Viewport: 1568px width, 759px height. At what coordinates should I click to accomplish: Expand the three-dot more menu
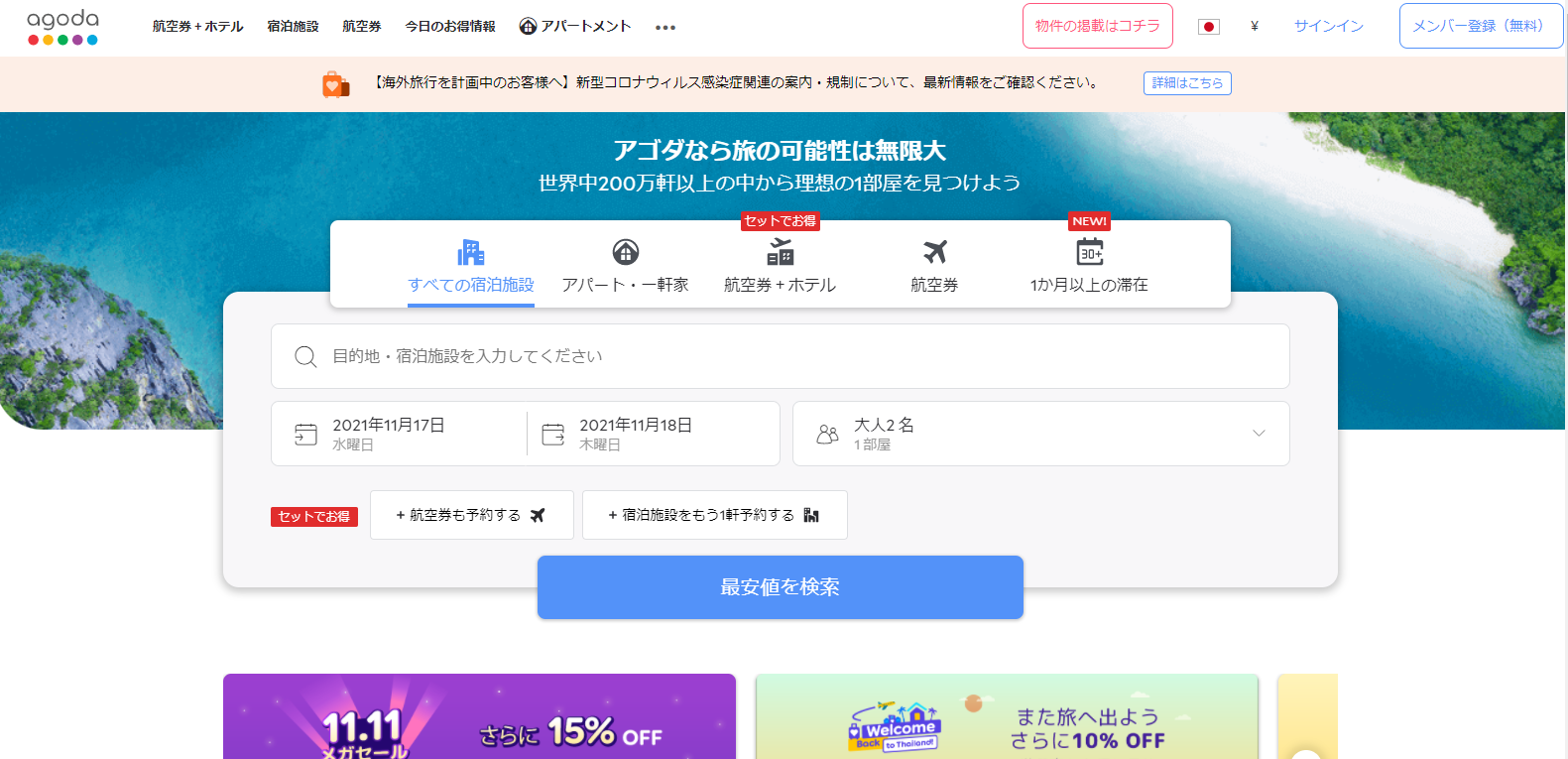(665, 28)
